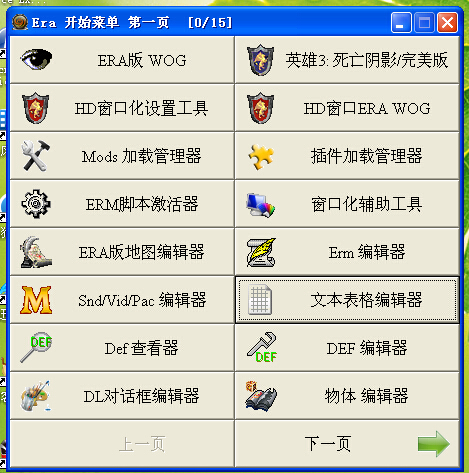The width and height of the screenshot is (469, 473).
Task: Open HD窗口化设置工具
Action: point(122,108)
